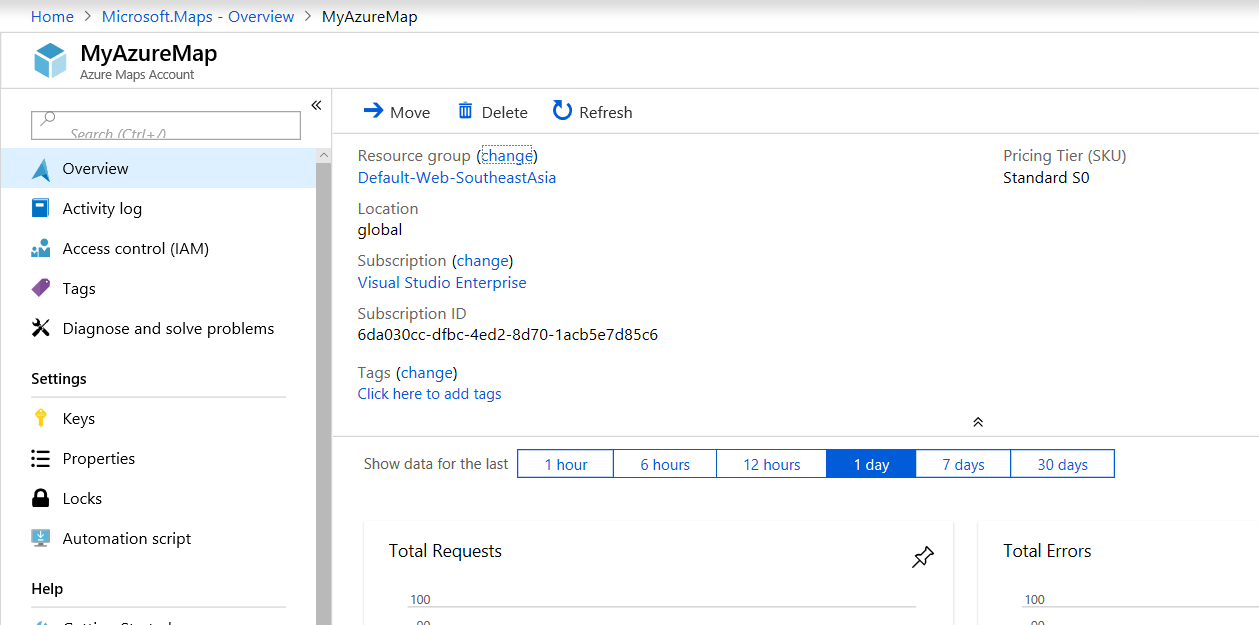
Task: Click MyAzureMap breadcrumb text
Action: click(x=370, y=16)
